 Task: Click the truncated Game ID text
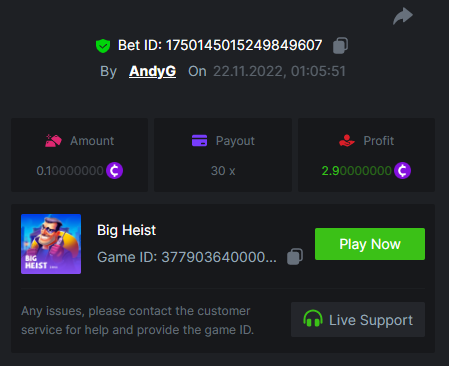[x=187, y=257]
